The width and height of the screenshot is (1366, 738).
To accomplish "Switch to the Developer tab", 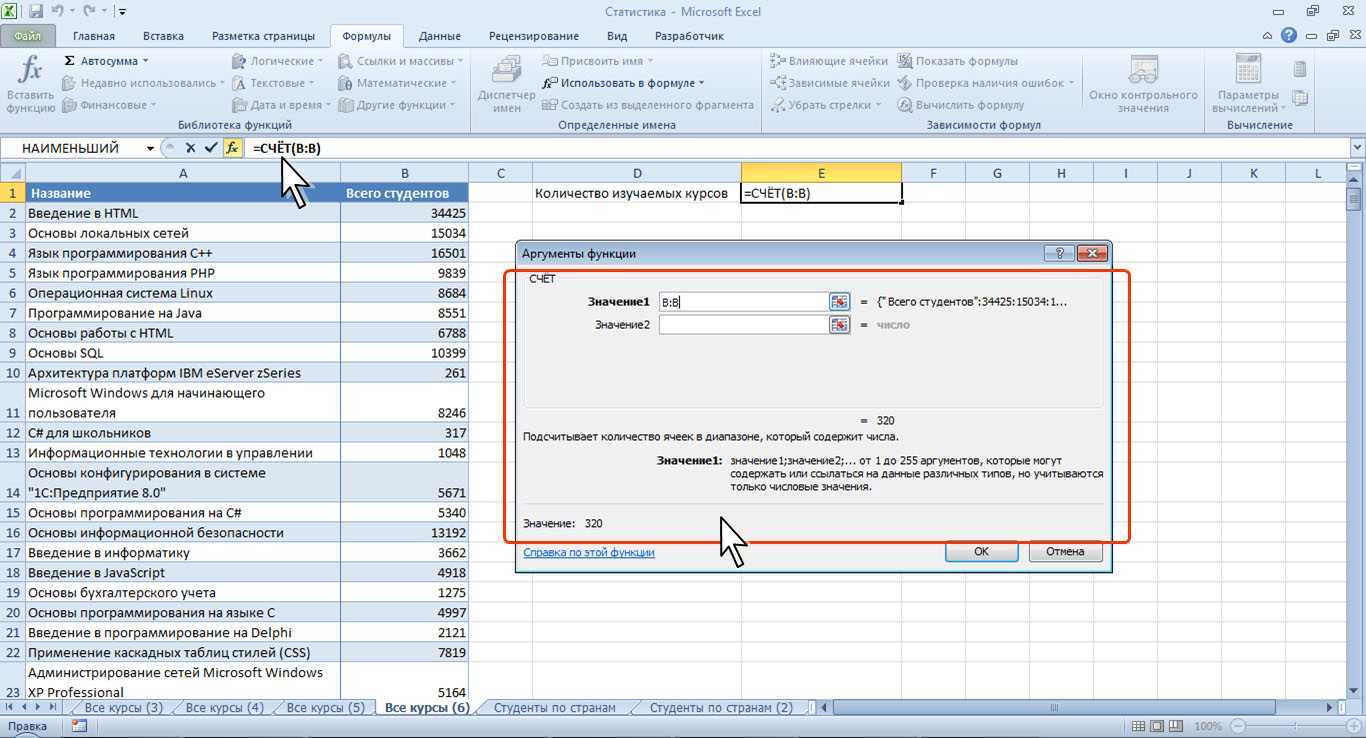I will (689, 36).
